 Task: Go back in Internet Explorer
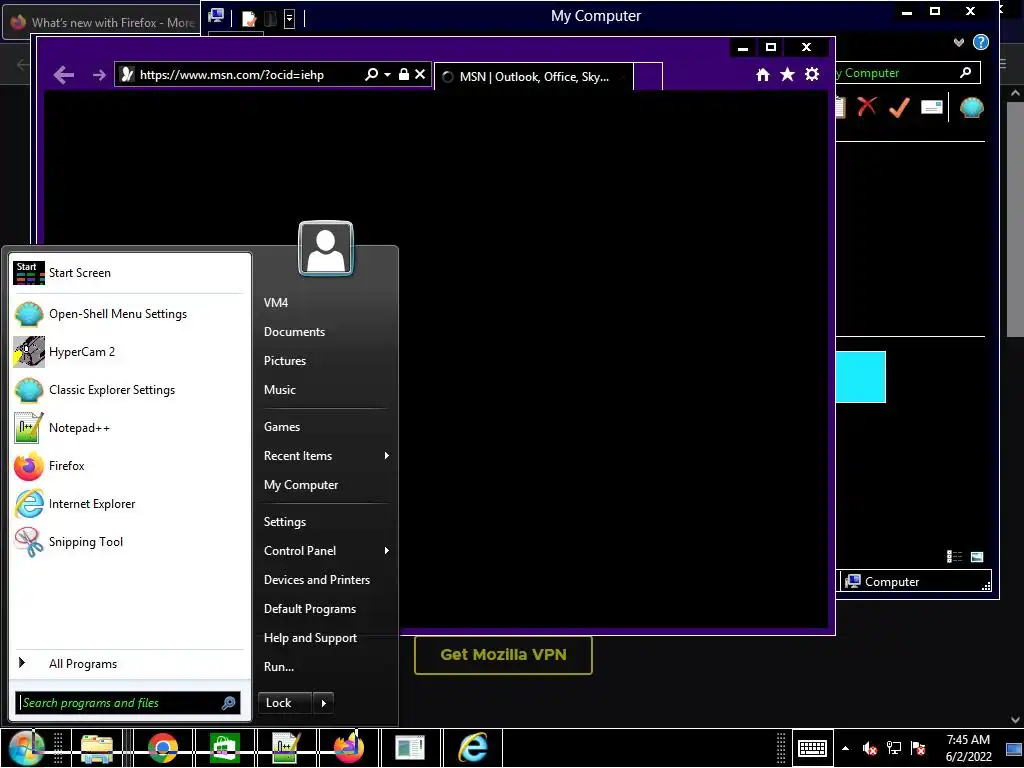click(64, 75)
